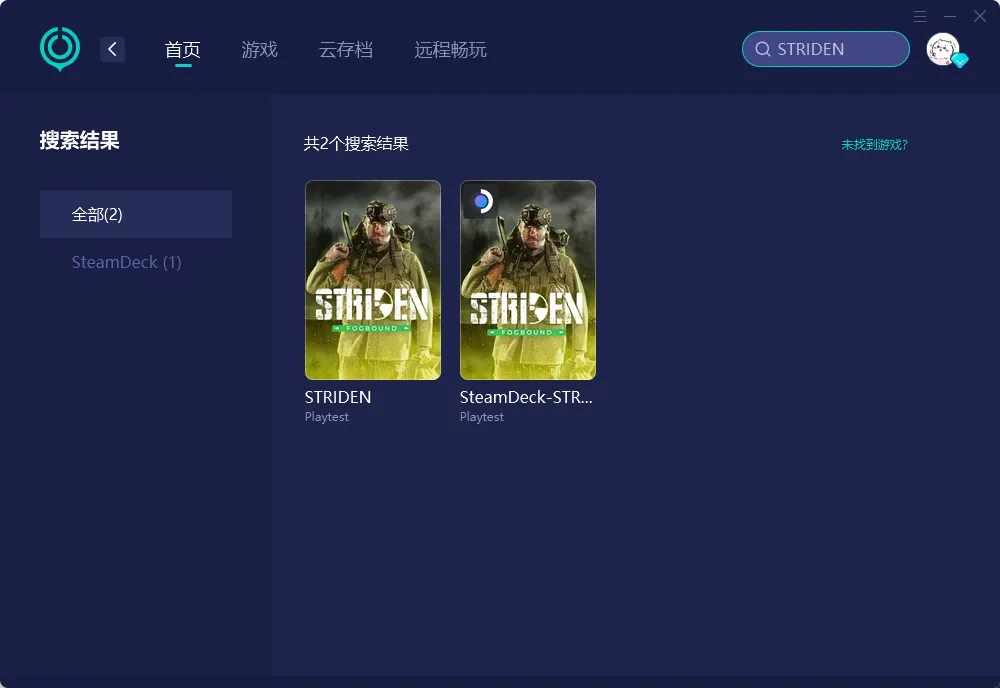Click the STRIDEN title under first cover
Image resolution: width=1000 pixels, height=688 pixels.
(338, 397)
